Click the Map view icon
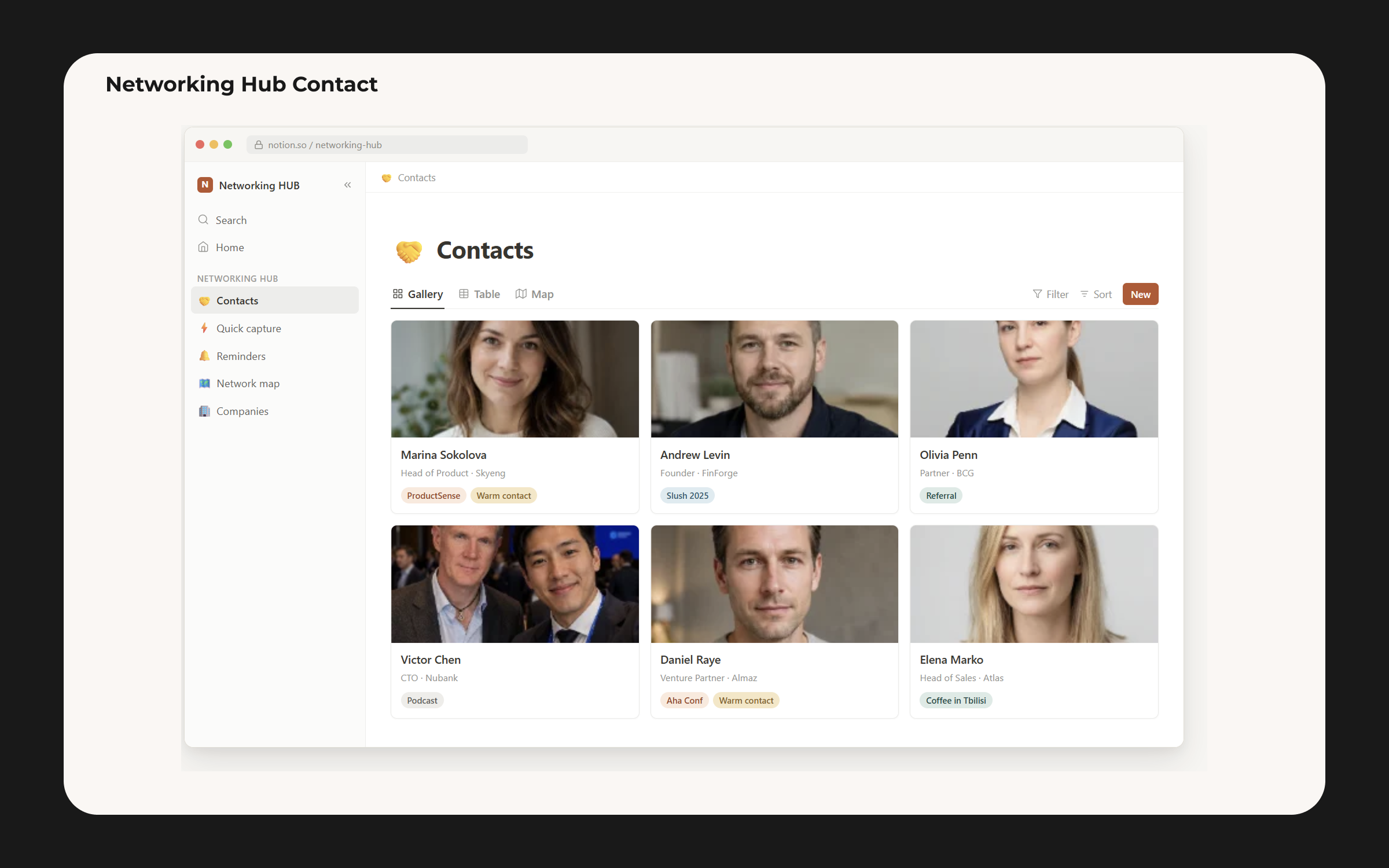Viewport: 1389px width, 868px height. 521,294
